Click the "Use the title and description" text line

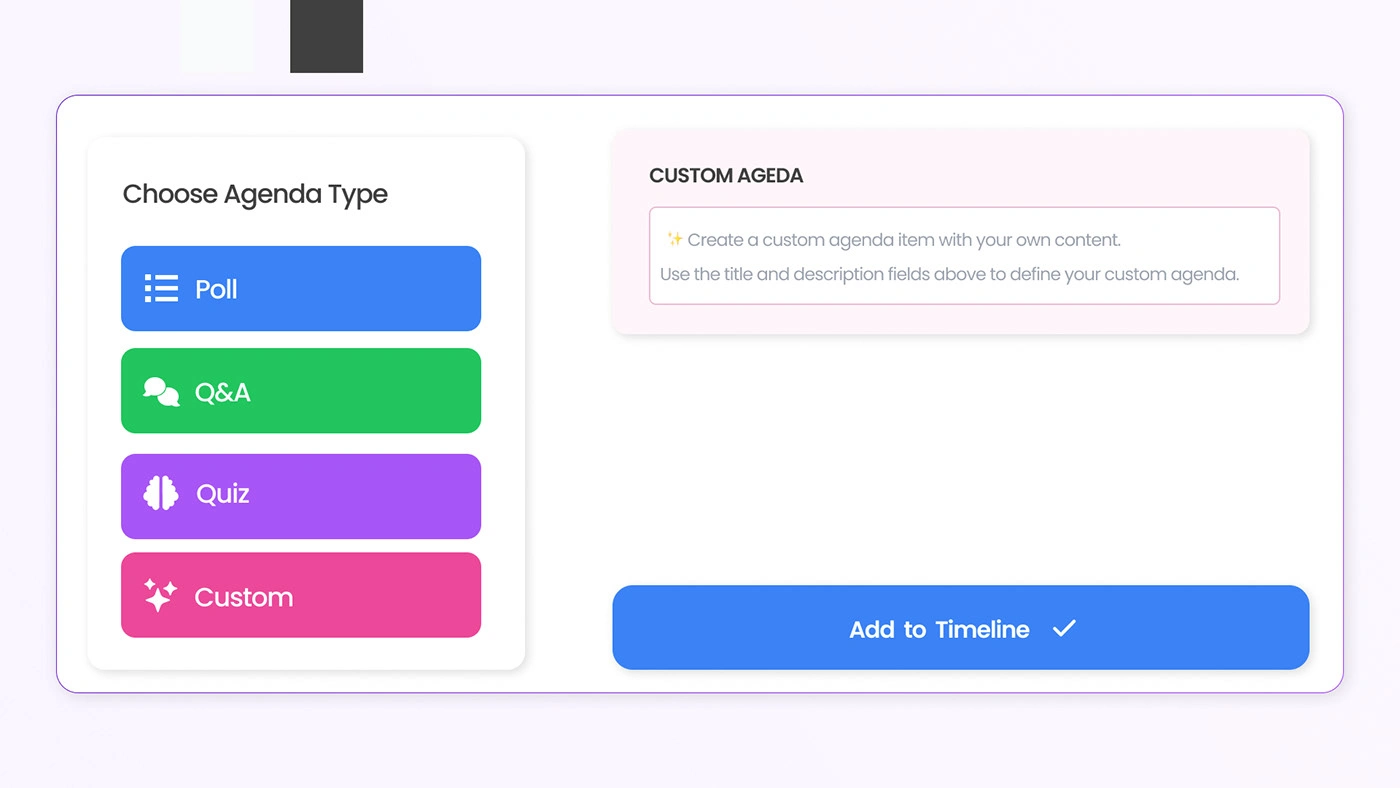(949, 274)
